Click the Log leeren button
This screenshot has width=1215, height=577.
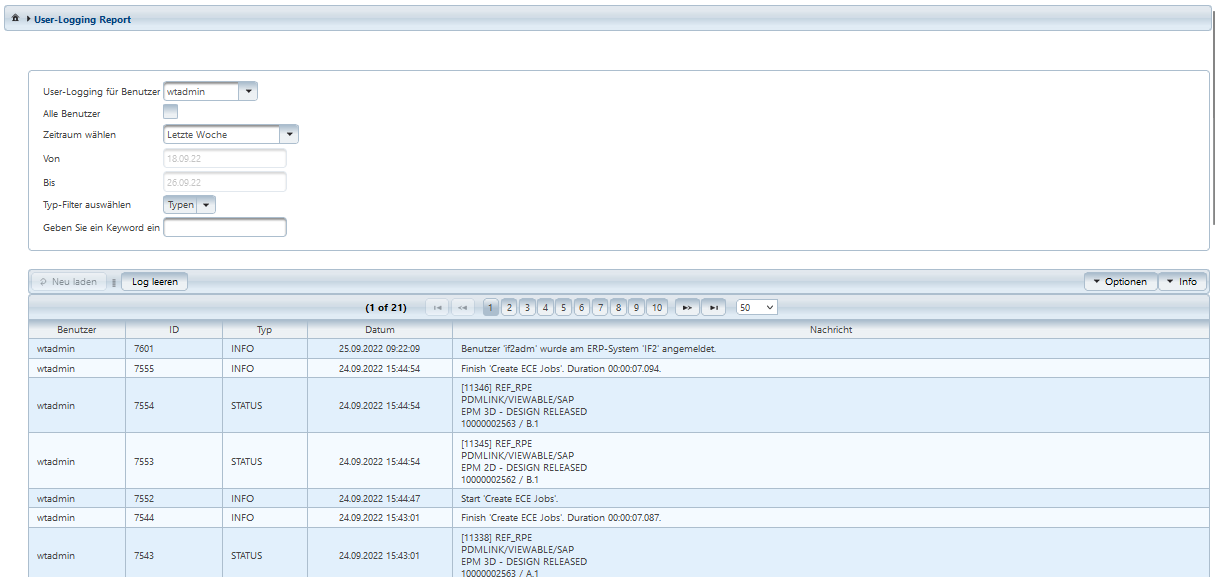tap(154, 282)
